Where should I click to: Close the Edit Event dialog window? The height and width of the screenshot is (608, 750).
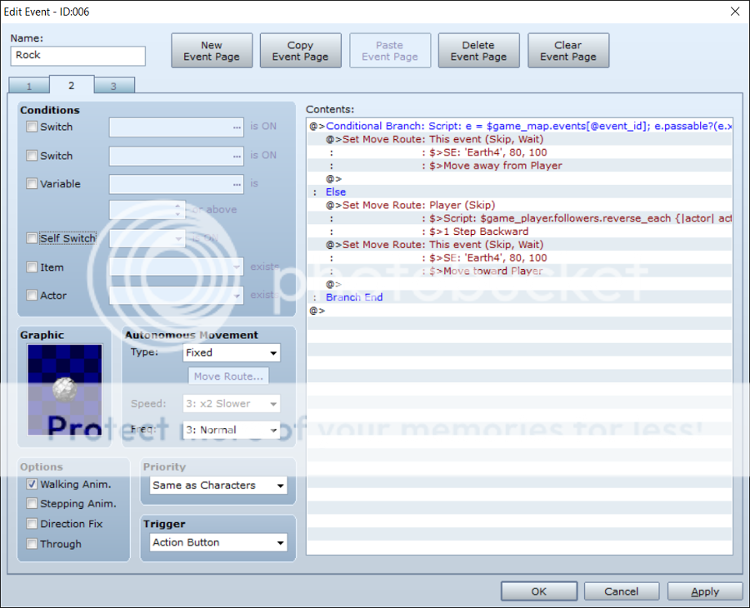[x=731, y=11]
